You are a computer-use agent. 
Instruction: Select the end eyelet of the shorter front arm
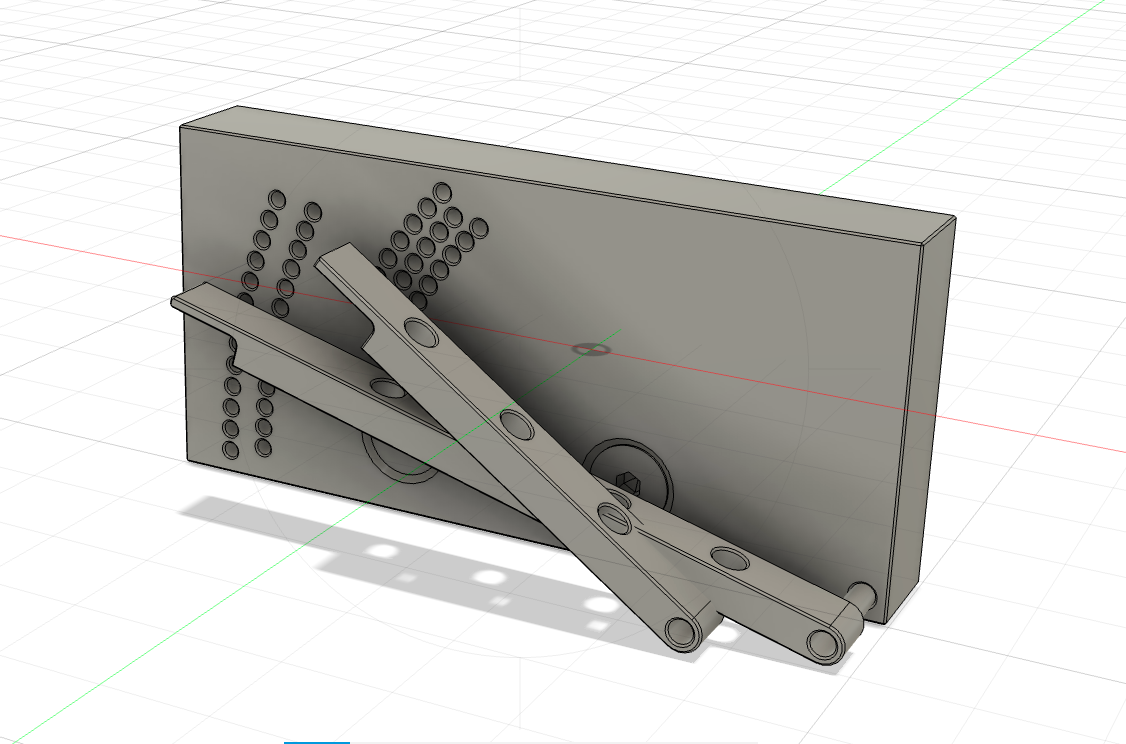[x=683, y=632]
